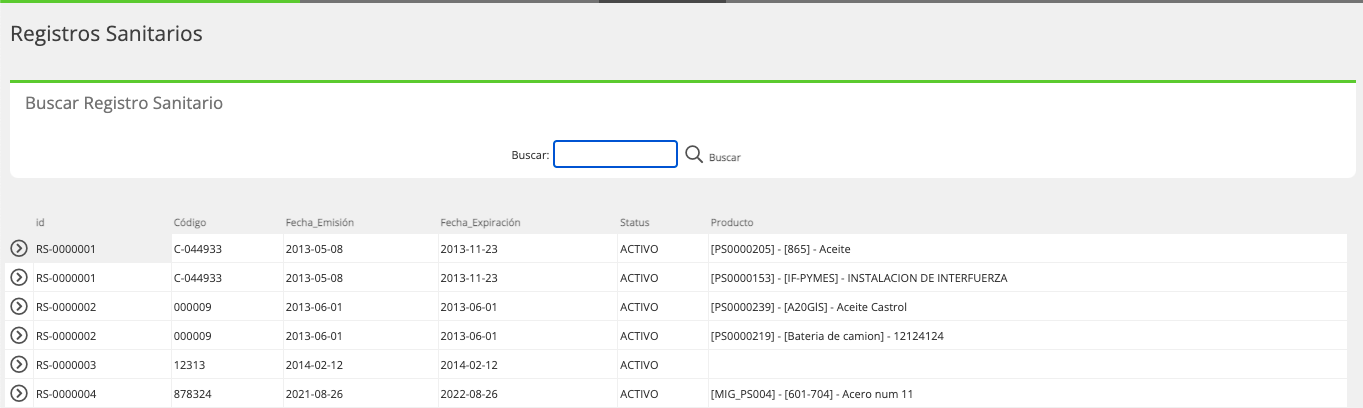Select id RS-0000002 in the Aceite Castrol row

coord(66,307)
